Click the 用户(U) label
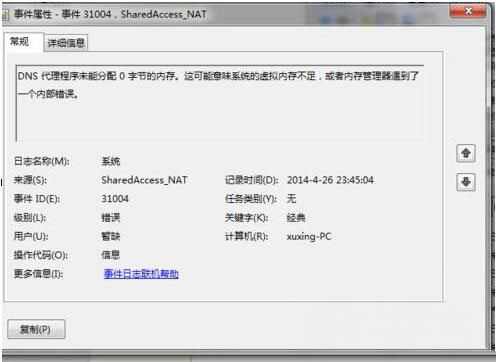The height and width of the screenshot is (362, 496). [x=31, y=236]
